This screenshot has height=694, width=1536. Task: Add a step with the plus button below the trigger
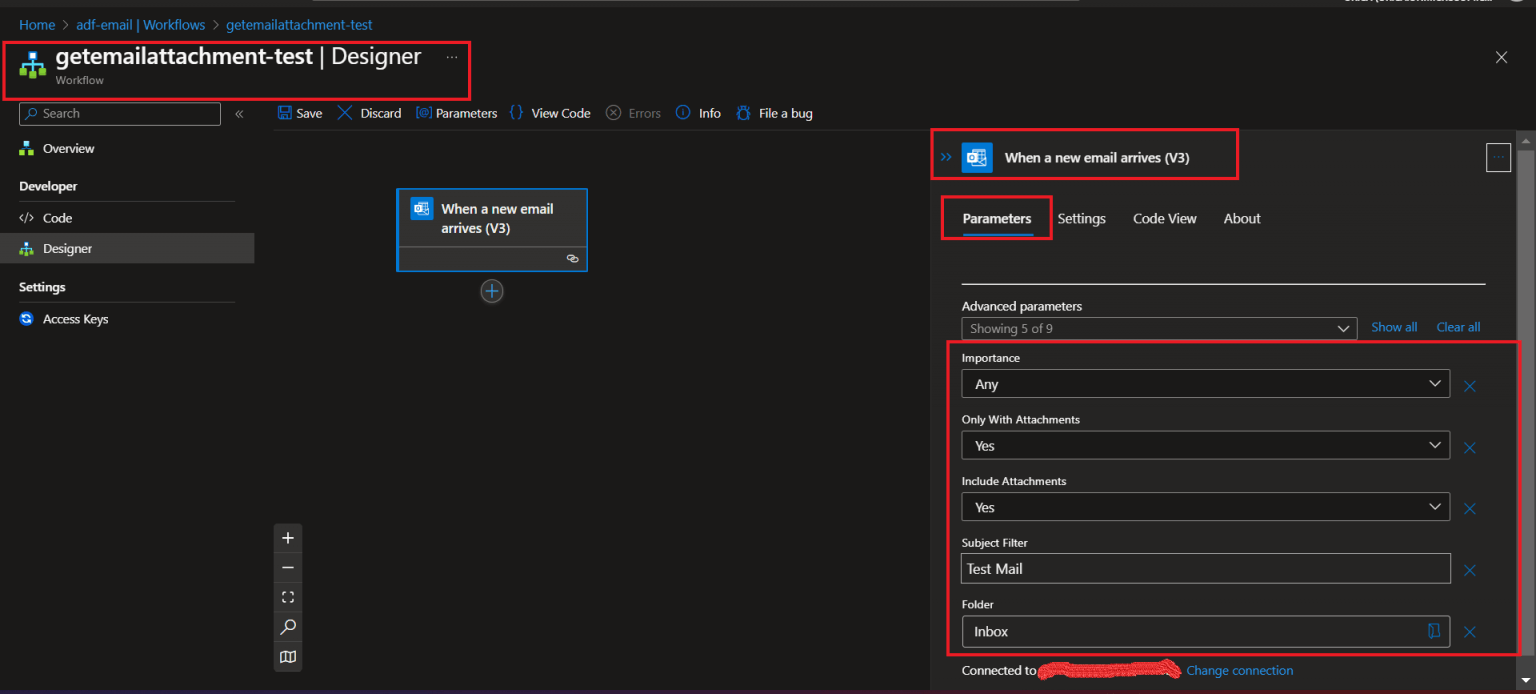coord(492,291)
